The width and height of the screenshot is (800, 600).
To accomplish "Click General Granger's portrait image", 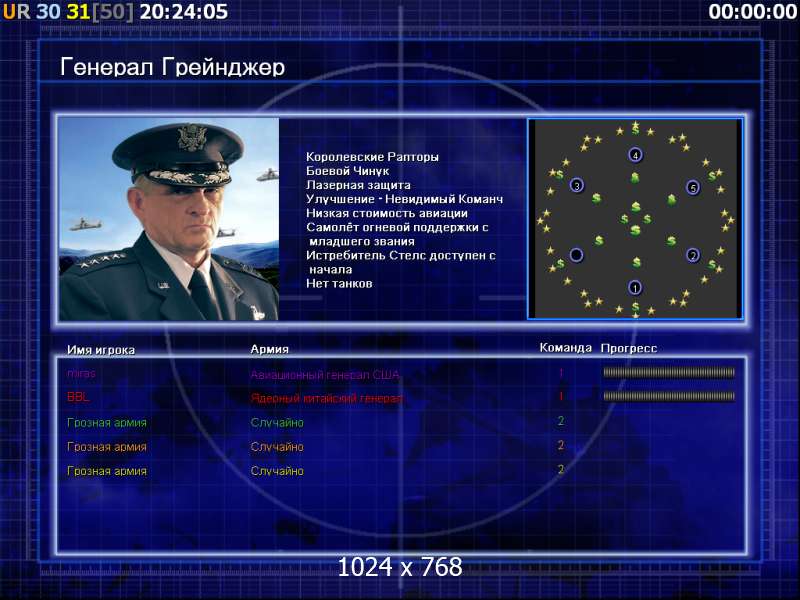I will pos(169,219).
